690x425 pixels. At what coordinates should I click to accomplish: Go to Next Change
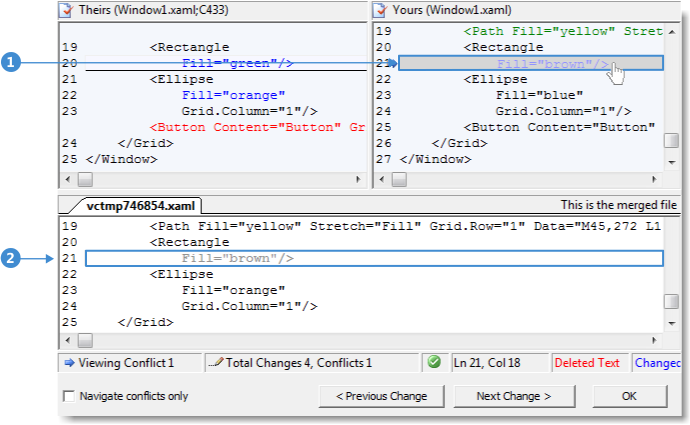(514, 396)
